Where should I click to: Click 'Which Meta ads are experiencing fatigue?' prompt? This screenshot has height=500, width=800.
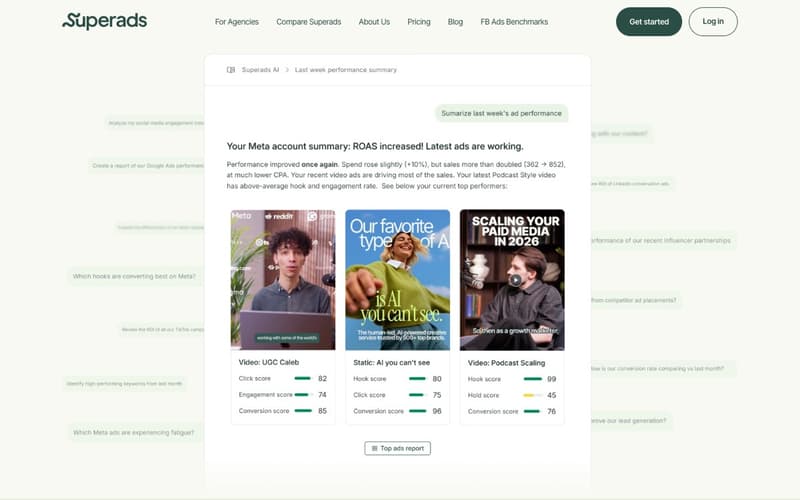pyautogui.click(x=134, y=433)
